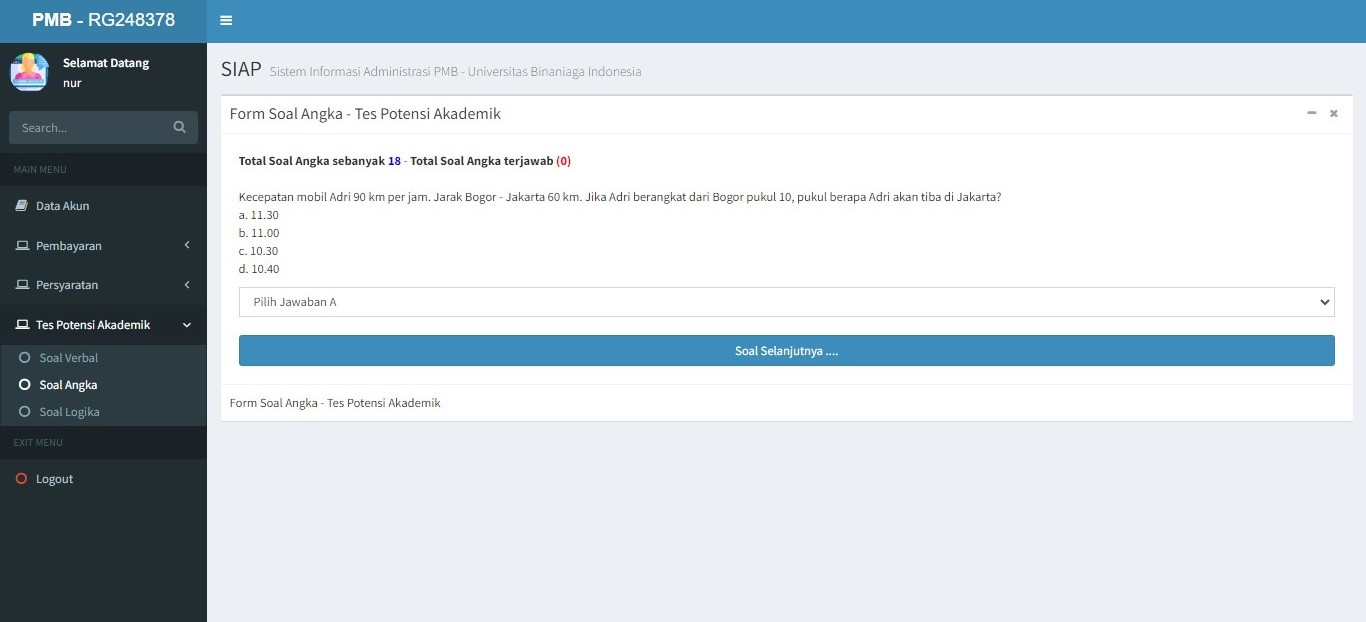Collapse the Tes Potensi Akademik chevron

point(187,325)
